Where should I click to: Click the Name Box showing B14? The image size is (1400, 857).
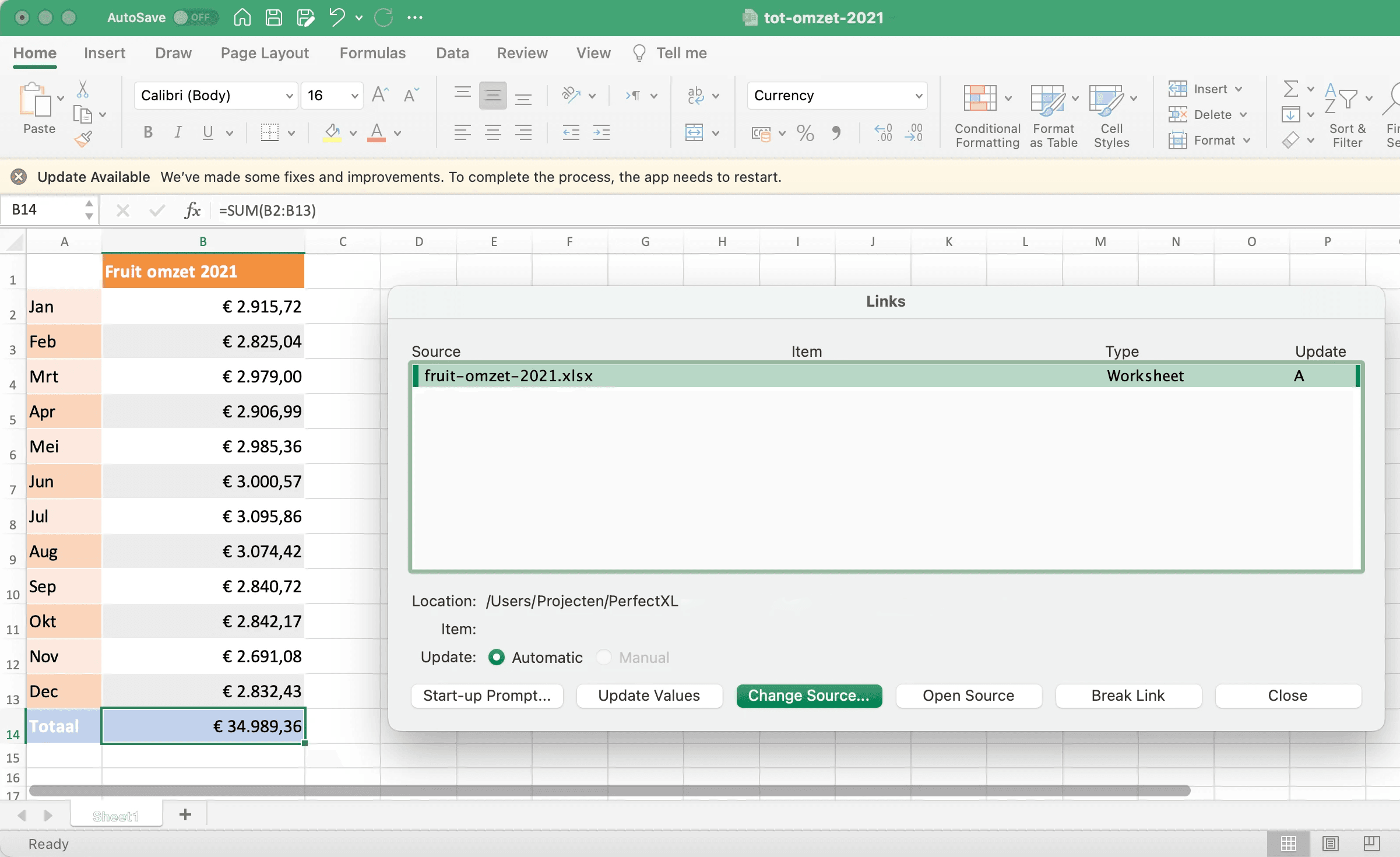coord(41,210)
